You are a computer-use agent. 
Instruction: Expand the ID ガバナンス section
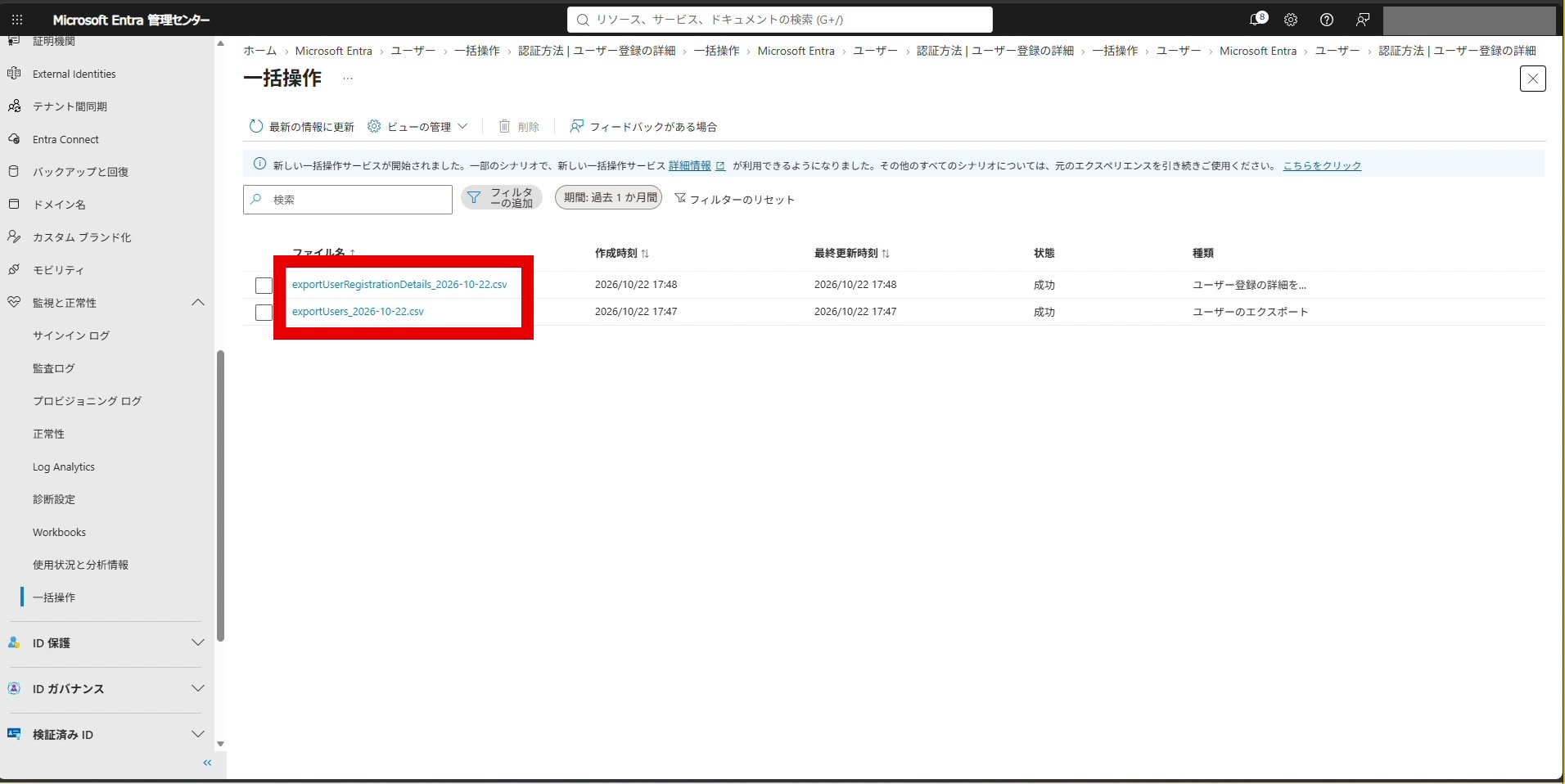[197, 688]
